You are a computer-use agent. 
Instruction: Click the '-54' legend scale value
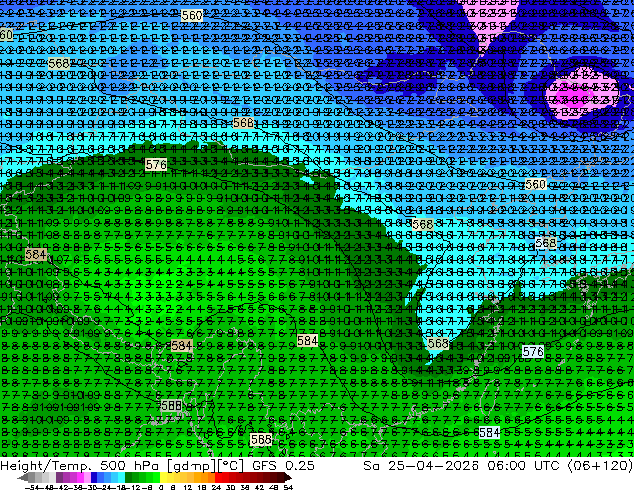(x=33, y=487)
